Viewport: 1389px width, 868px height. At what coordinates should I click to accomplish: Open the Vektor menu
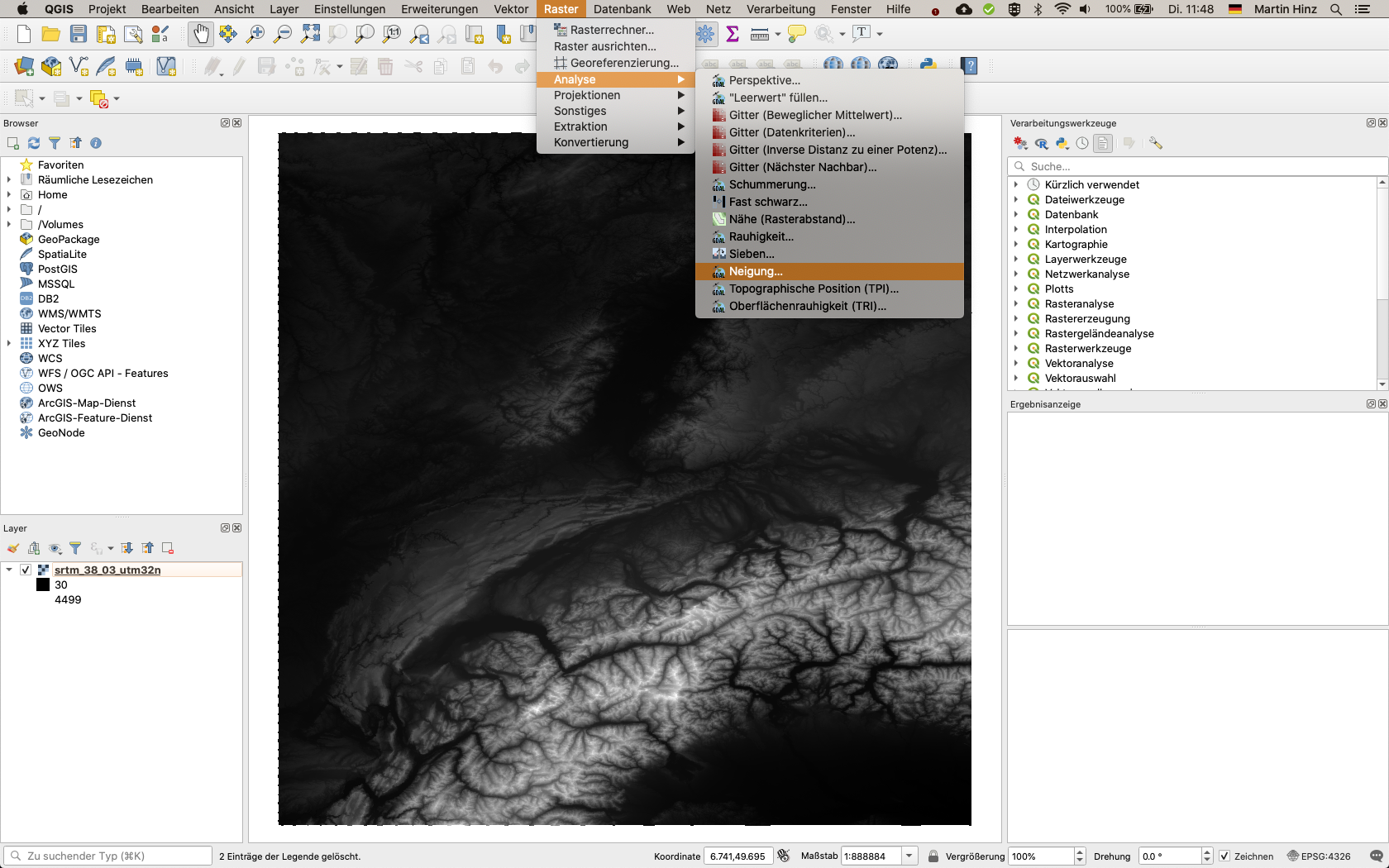511,9
